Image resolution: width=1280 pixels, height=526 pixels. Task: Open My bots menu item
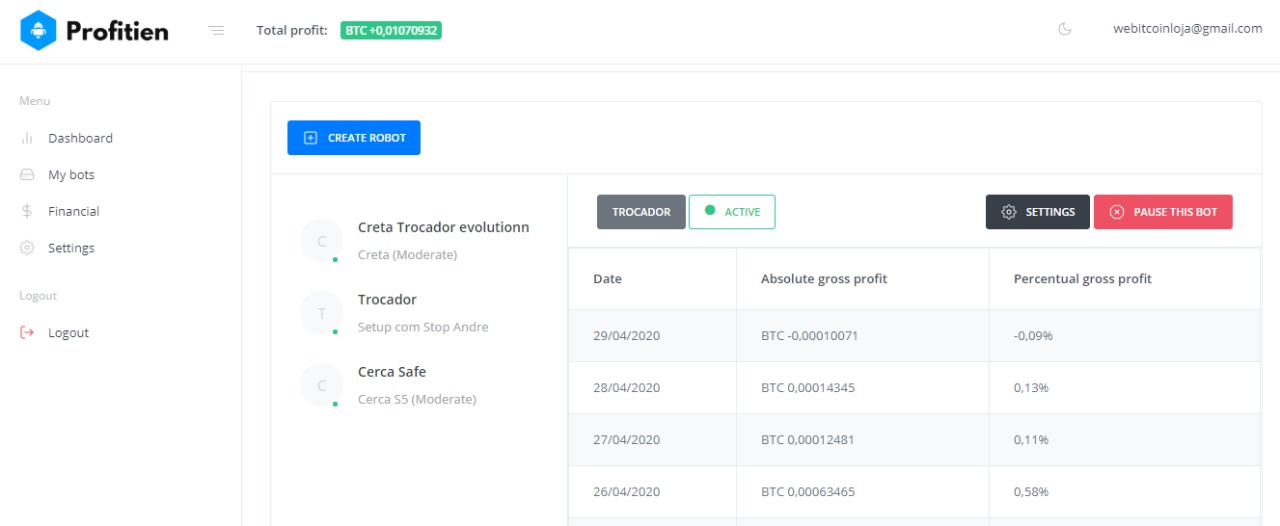71,175
